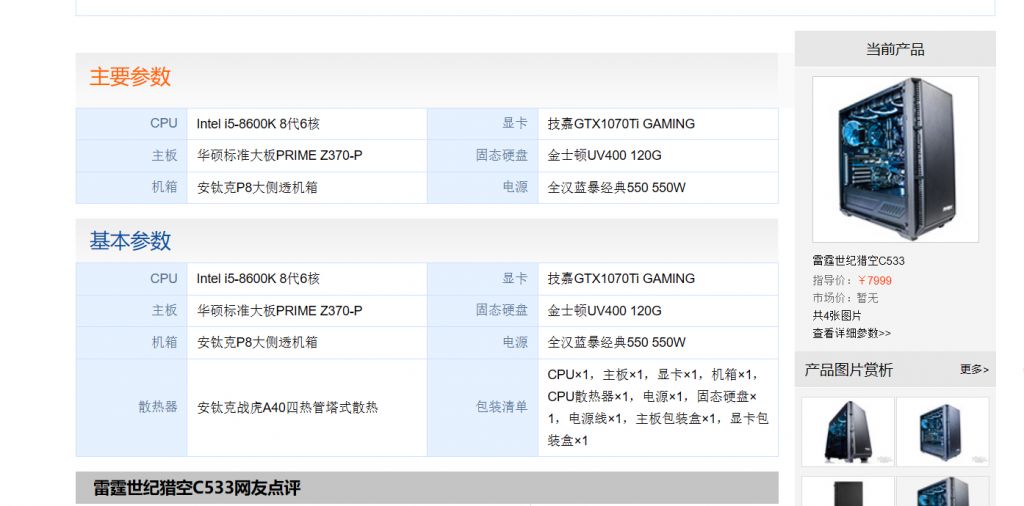Image resolution: width=1024 pixels, height=506 pixels.
Task: Click 华硕标准大板PRIME Z370-P in 主要参数 table
Action: [x=280, y=155]
